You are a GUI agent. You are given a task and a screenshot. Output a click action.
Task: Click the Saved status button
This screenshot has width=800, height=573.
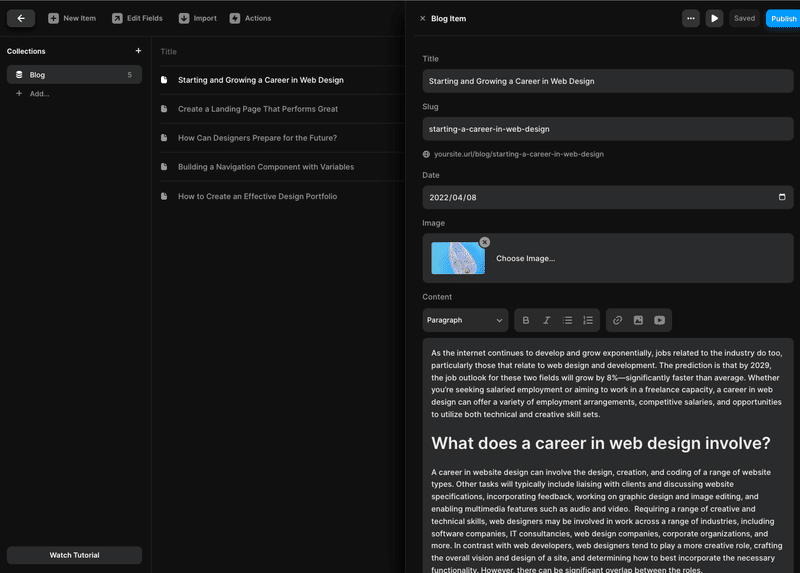744,18
